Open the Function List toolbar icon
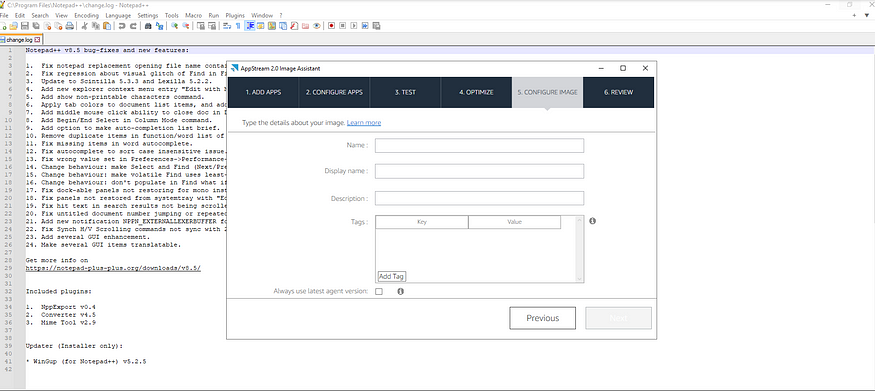 295,26
